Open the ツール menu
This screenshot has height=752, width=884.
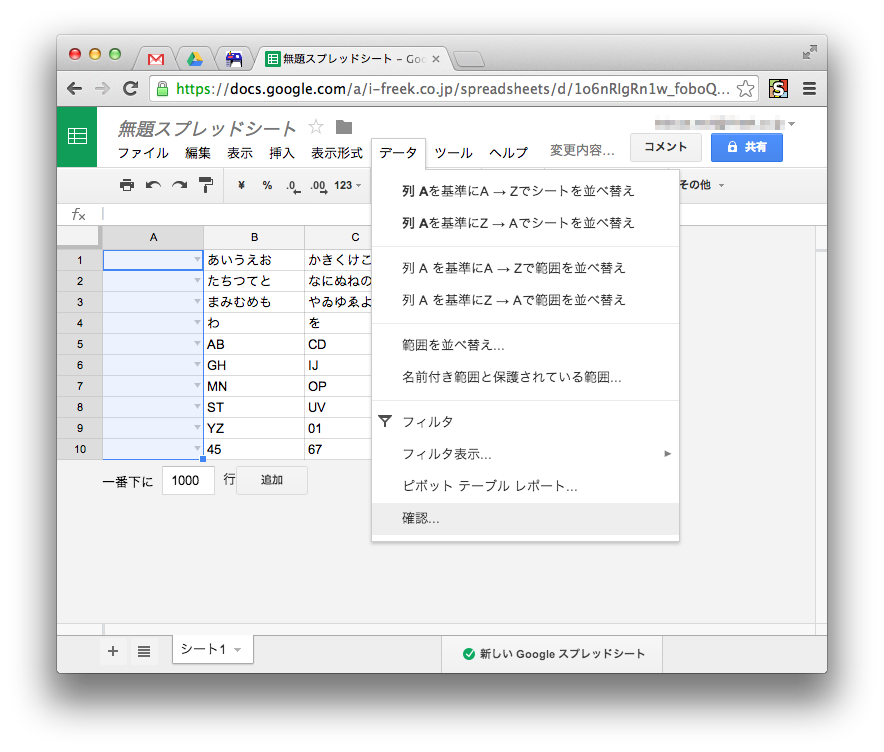[x=453, y=153]
